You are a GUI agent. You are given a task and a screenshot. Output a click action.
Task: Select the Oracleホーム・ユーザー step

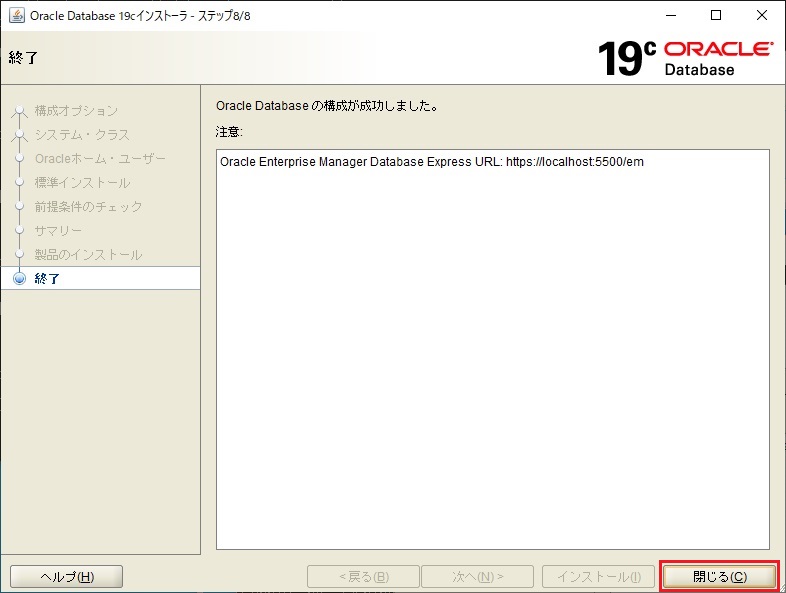point(100,159)
